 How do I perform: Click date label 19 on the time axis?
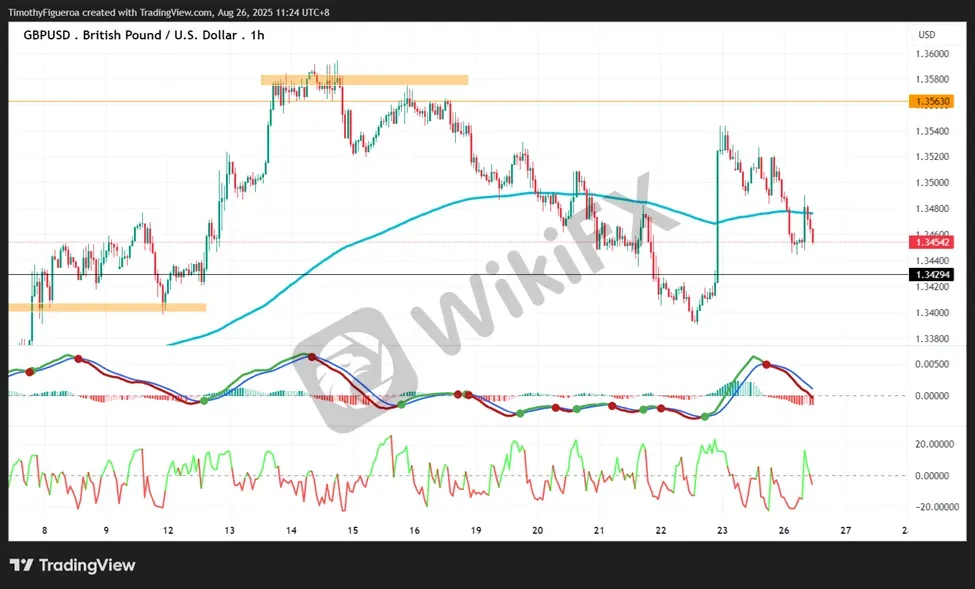(x=476, y=531)
